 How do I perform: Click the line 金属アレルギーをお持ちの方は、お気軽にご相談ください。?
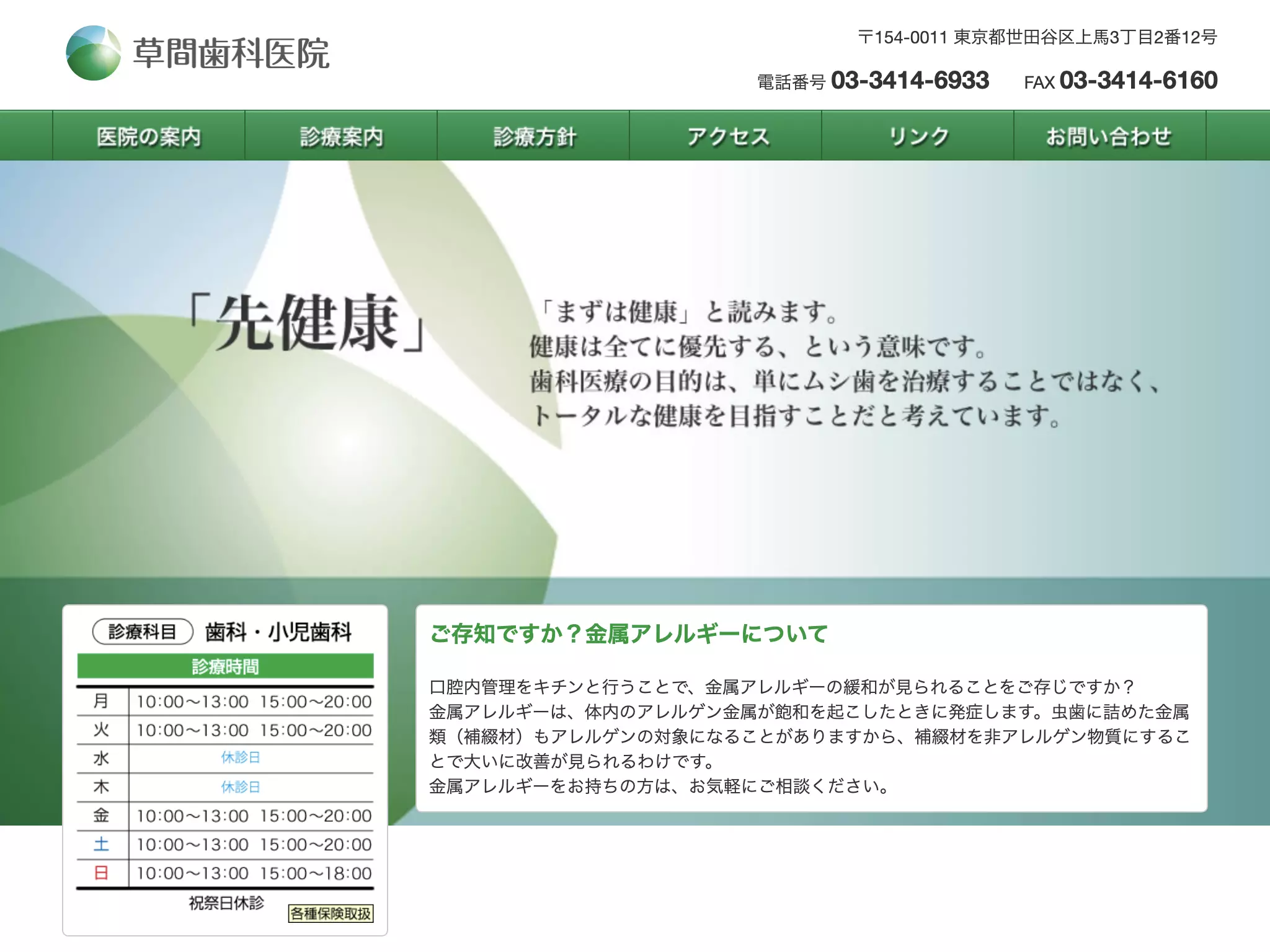pos(661,786)
